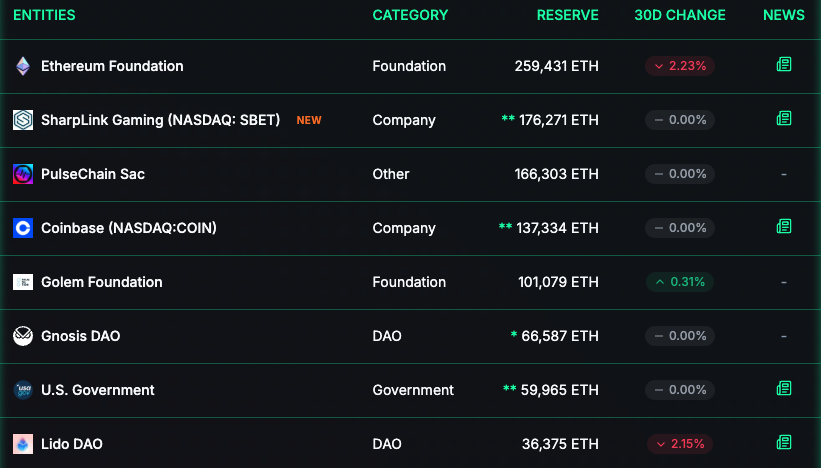Sort by the Entities column header
Viewport: 821px width, 468px height.
(44, 15)
